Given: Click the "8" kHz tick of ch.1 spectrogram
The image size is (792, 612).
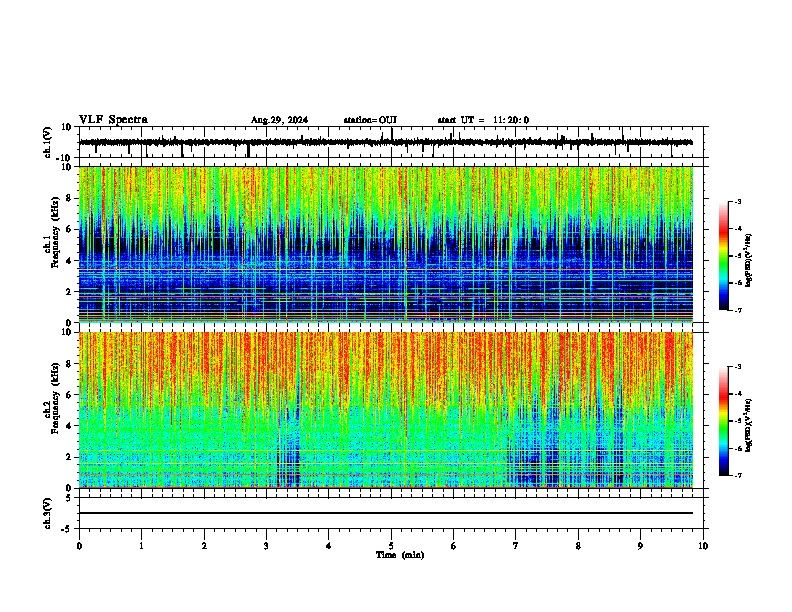Looking at the screenshot, I should click(69, 198).
